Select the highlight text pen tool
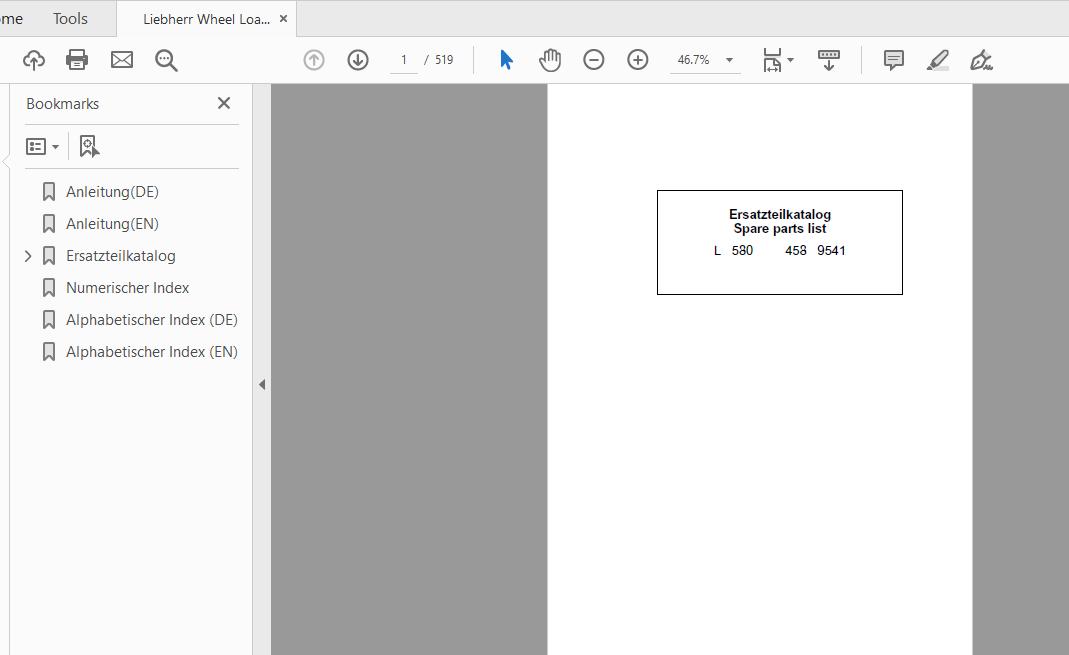 click(x=938, y=60)
